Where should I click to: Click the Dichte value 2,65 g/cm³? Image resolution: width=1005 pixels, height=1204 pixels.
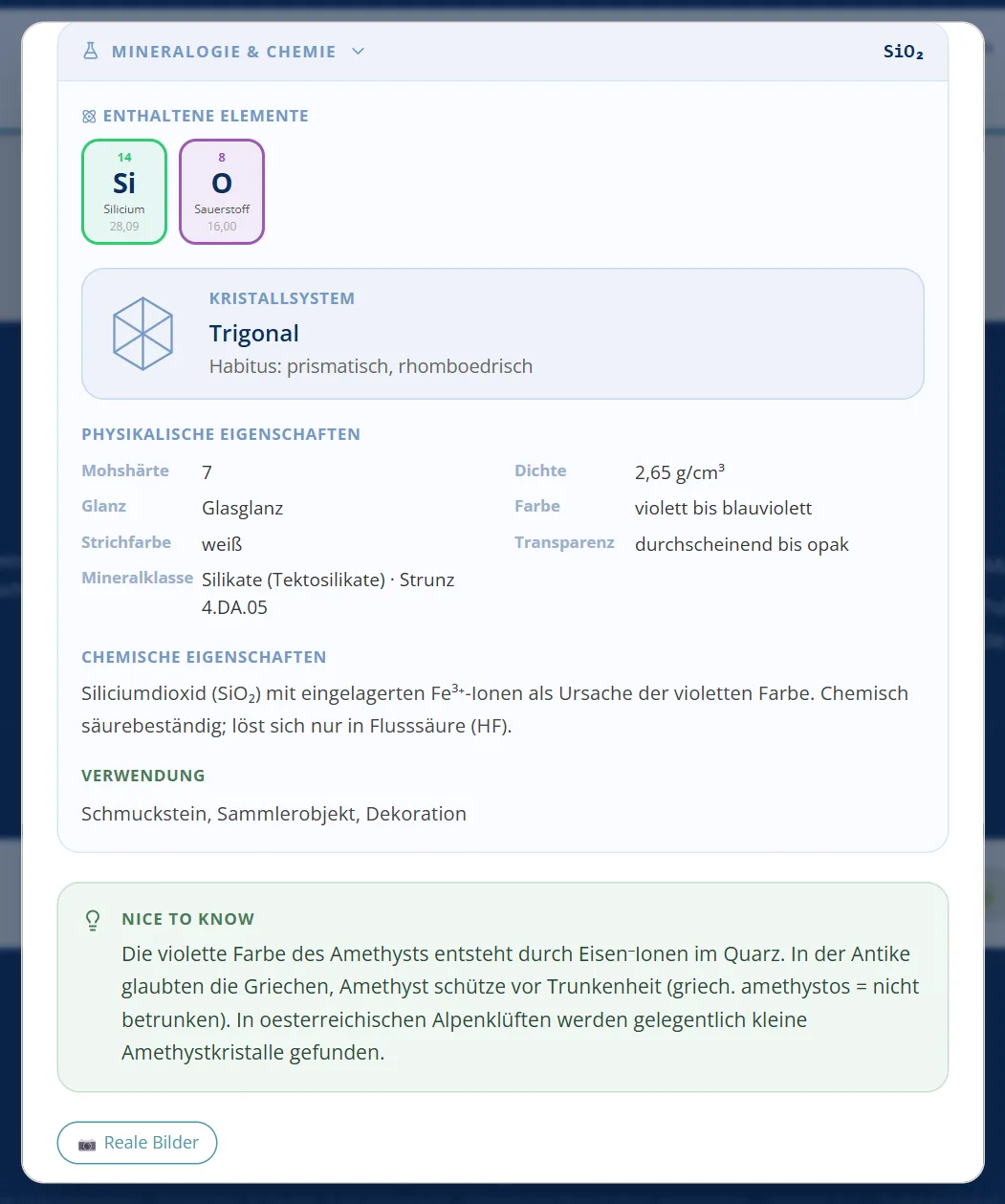click(680, 472)
